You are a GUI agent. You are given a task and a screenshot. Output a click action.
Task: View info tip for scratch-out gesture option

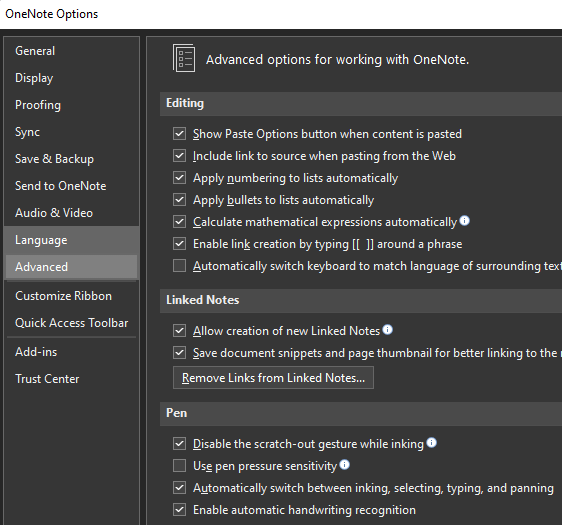pos(432,443)
